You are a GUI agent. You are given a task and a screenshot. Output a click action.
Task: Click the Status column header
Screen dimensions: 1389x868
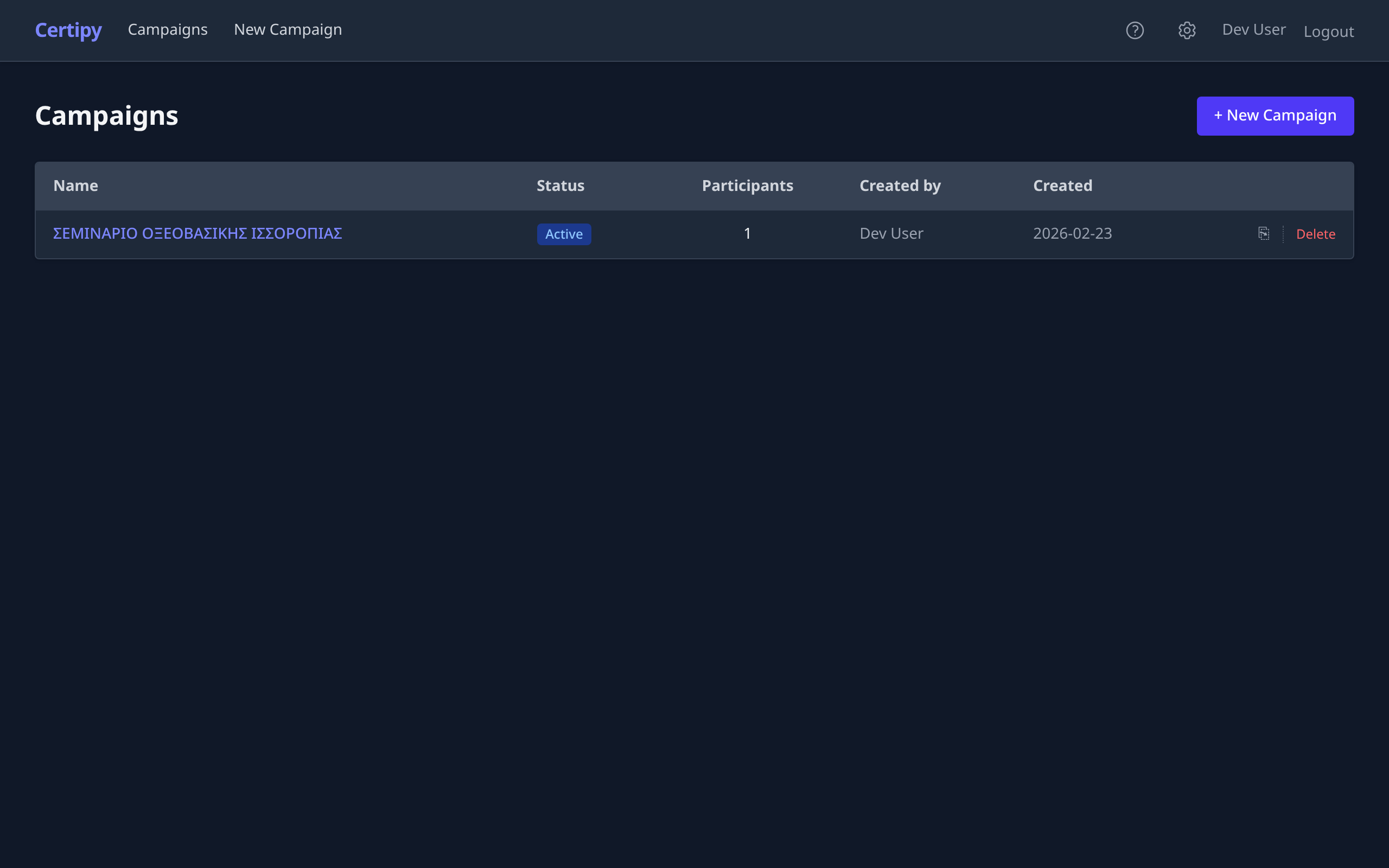[x=560, y=186]
